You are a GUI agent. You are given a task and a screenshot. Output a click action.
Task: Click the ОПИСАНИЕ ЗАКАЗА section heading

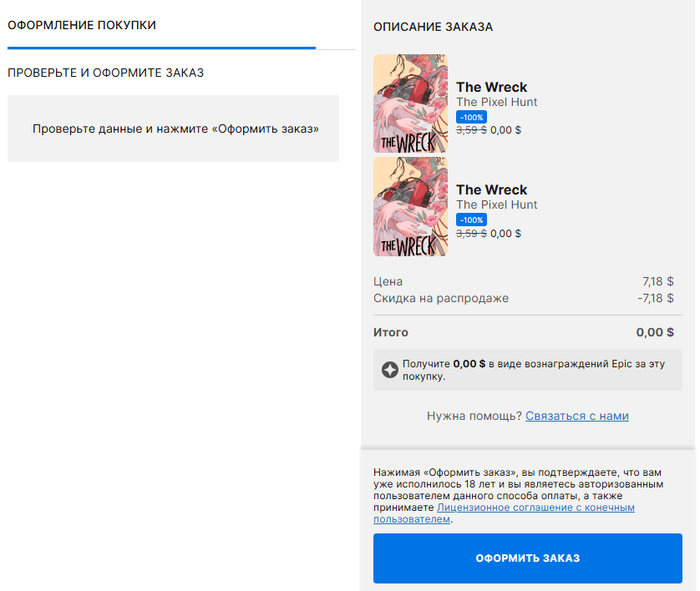(433, 27)
